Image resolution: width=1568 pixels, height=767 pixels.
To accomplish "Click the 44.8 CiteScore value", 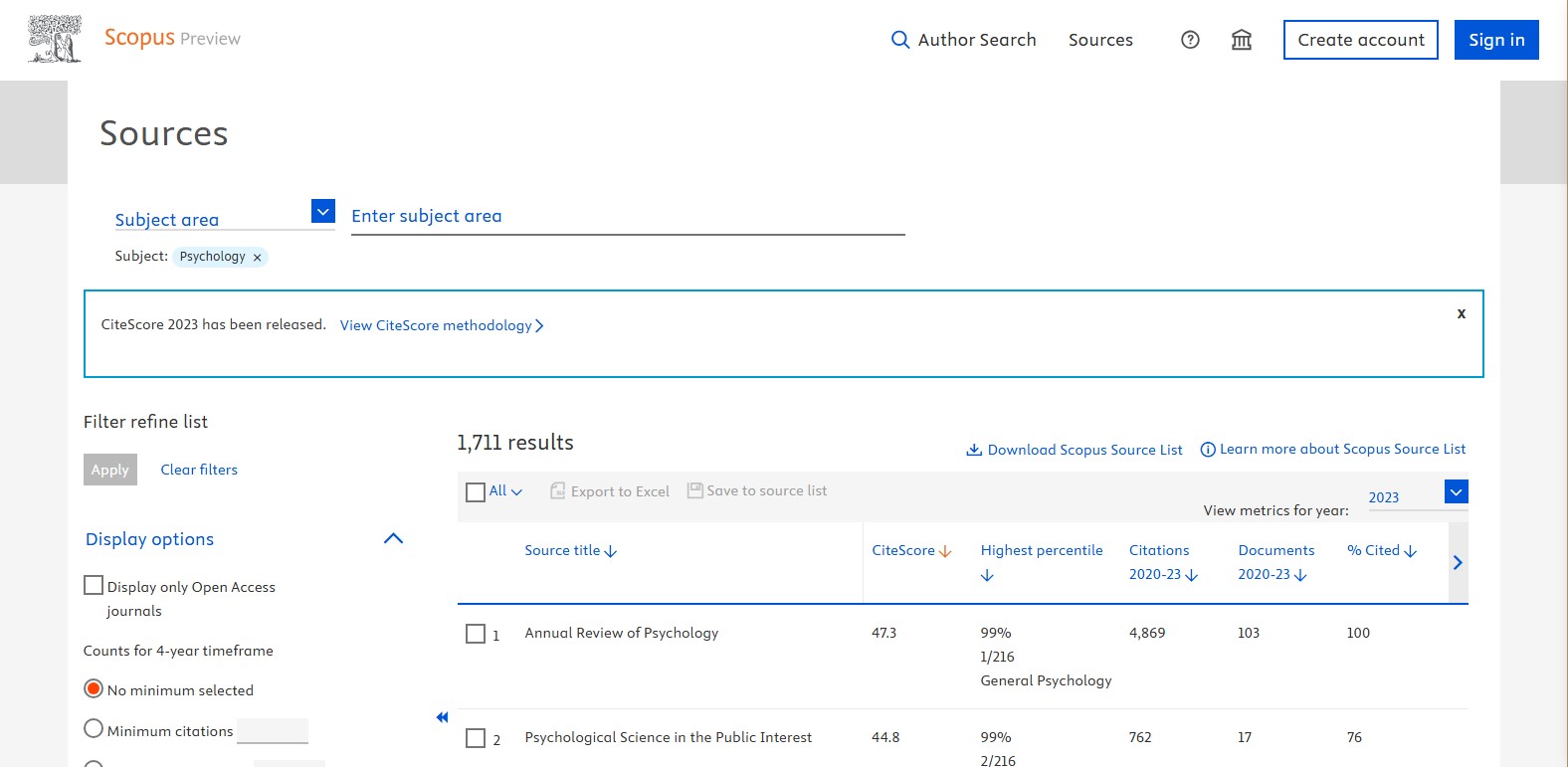I will tap(885, 737).
